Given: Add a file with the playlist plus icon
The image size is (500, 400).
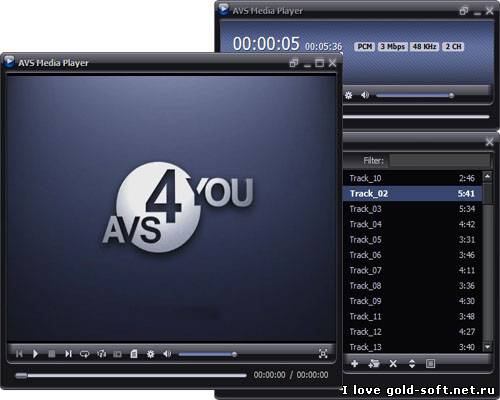Looking at the screenshot, I should pos(355,363).
